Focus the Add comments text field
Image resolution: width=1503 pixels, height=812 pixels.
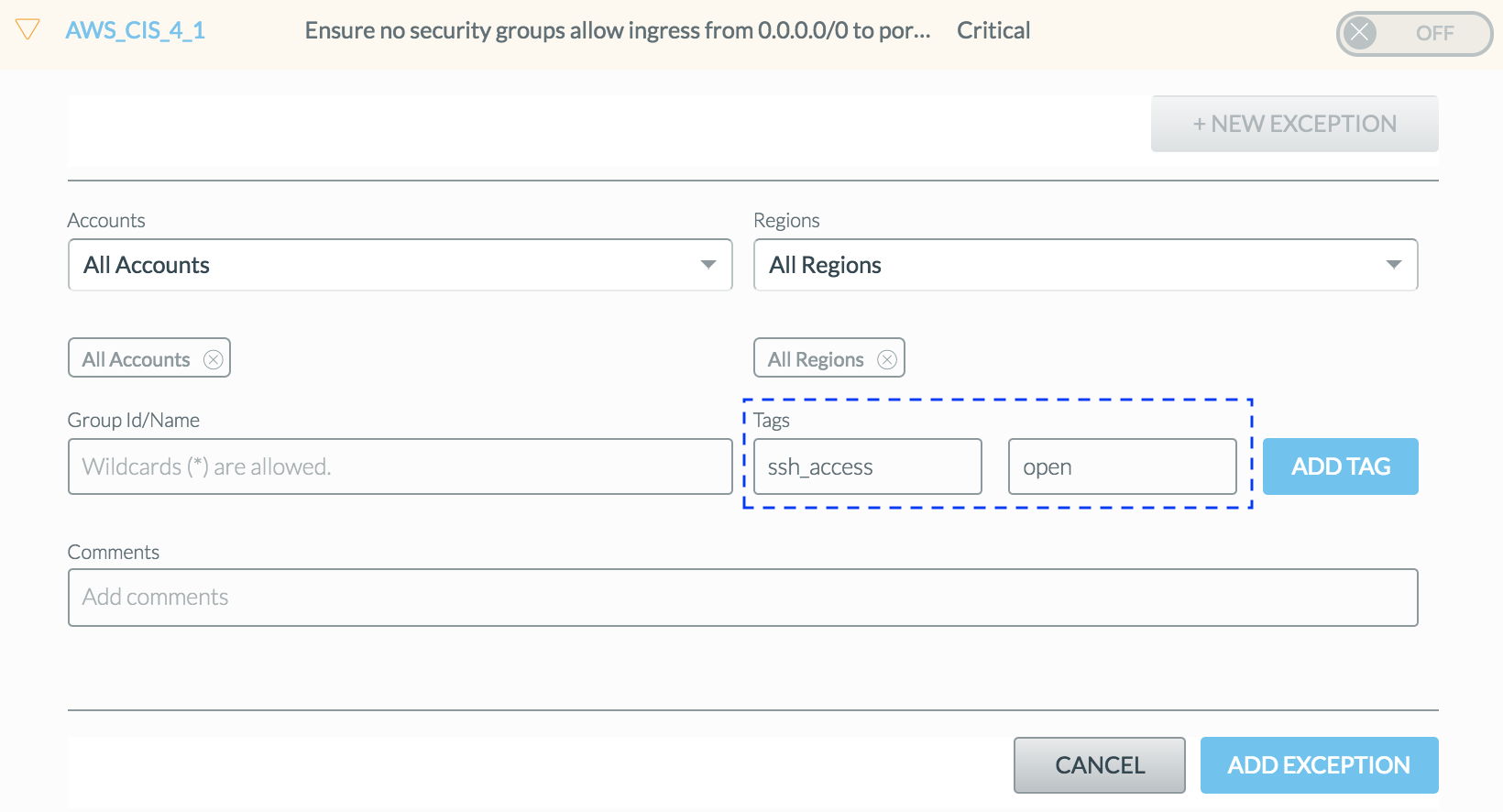click(x=742, y=598)
